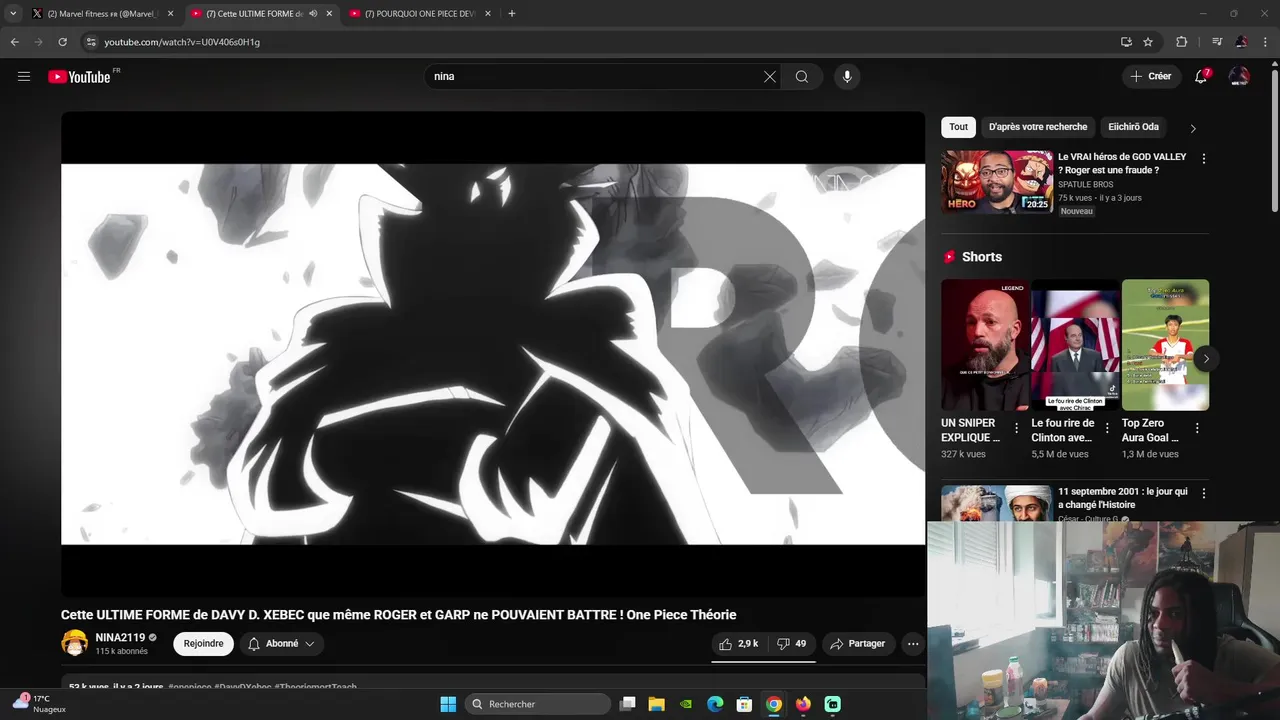Open 11 septembre 2001 video title
1280x720 pixels.
tap(1123, 498)
